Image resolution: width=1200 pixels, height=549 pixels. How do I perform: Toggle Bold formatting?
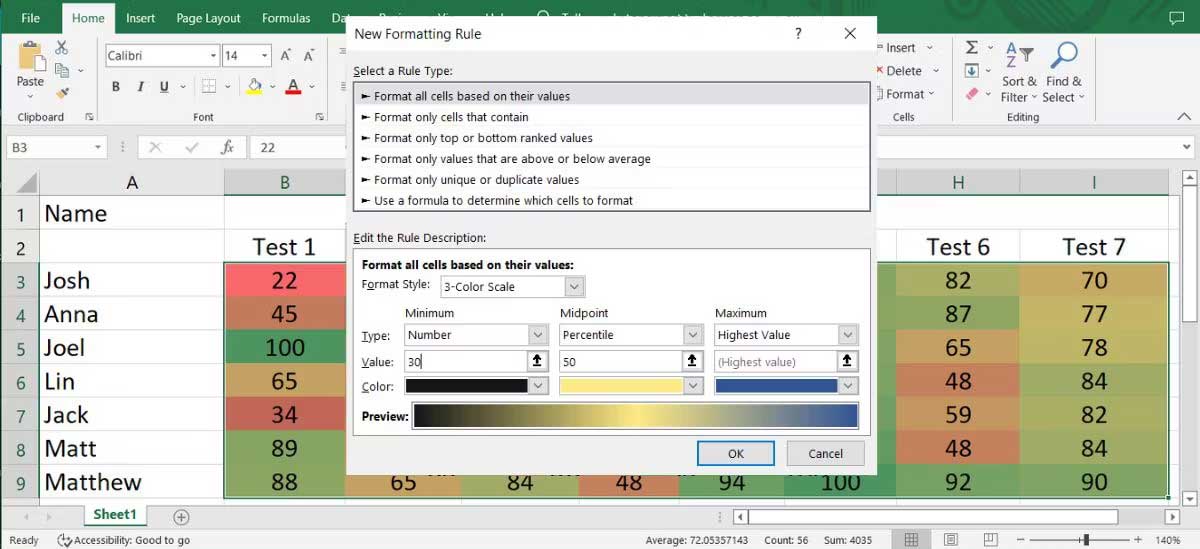(116, 87)
